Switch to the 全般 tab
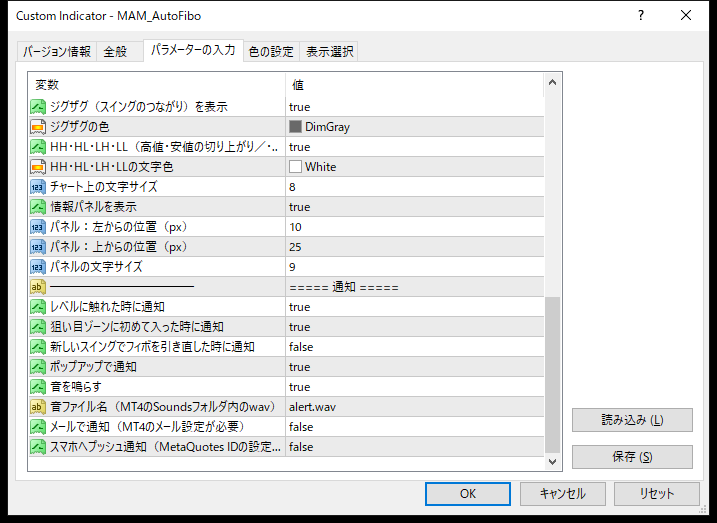 tap(119, 52)
